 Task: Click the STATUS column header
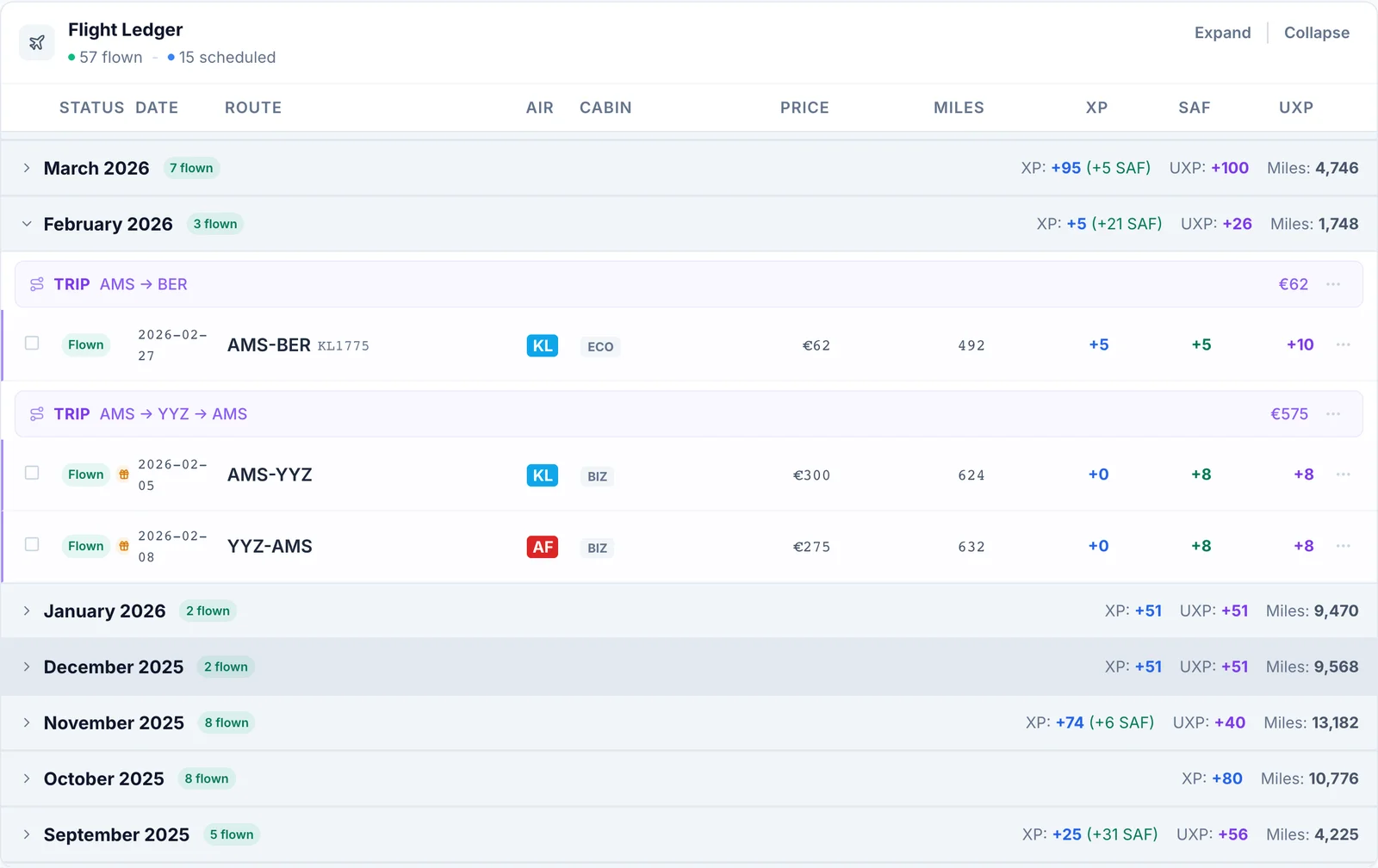coord(92,108)
